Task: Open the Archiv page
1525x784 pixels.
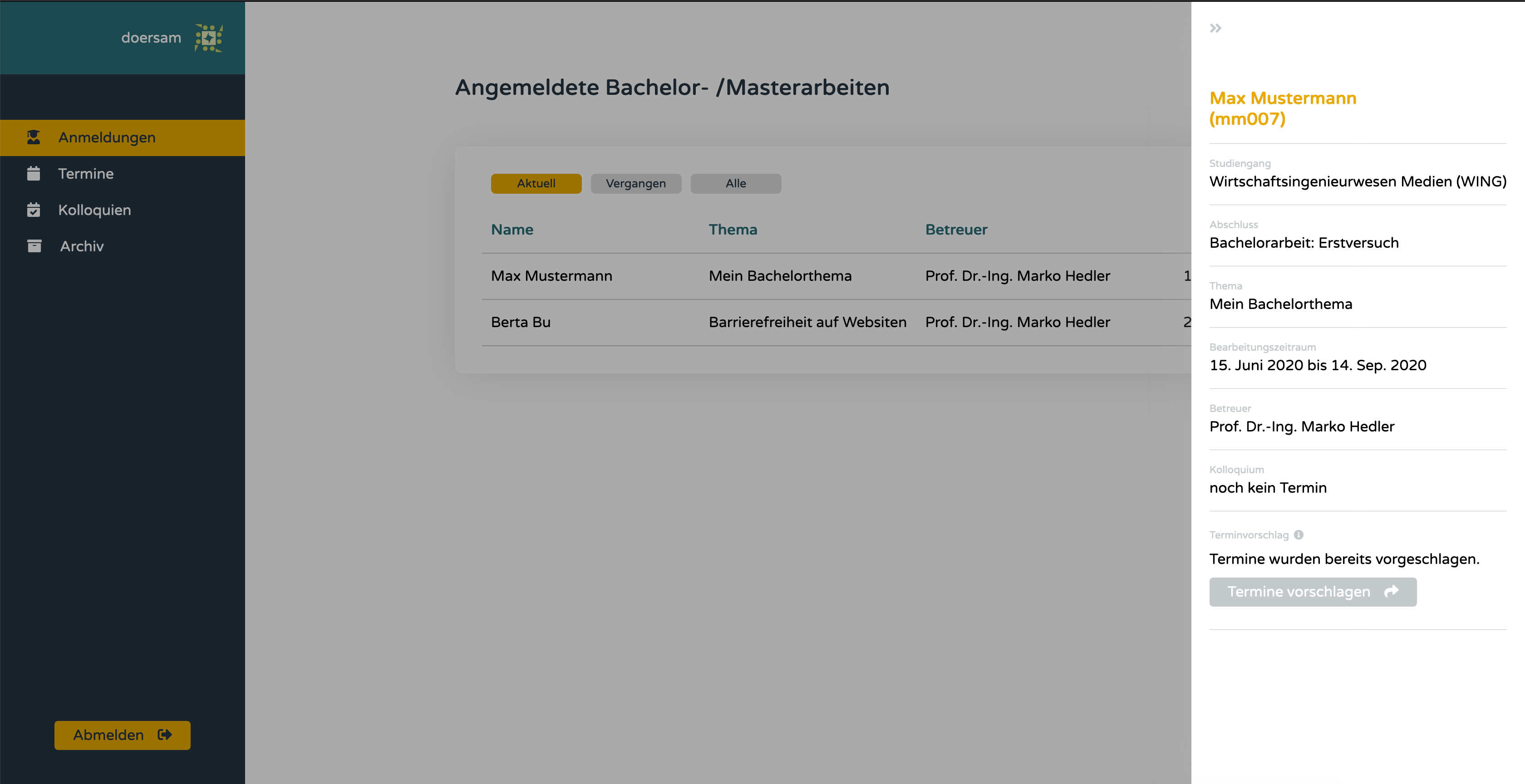Action: [123, 246]
